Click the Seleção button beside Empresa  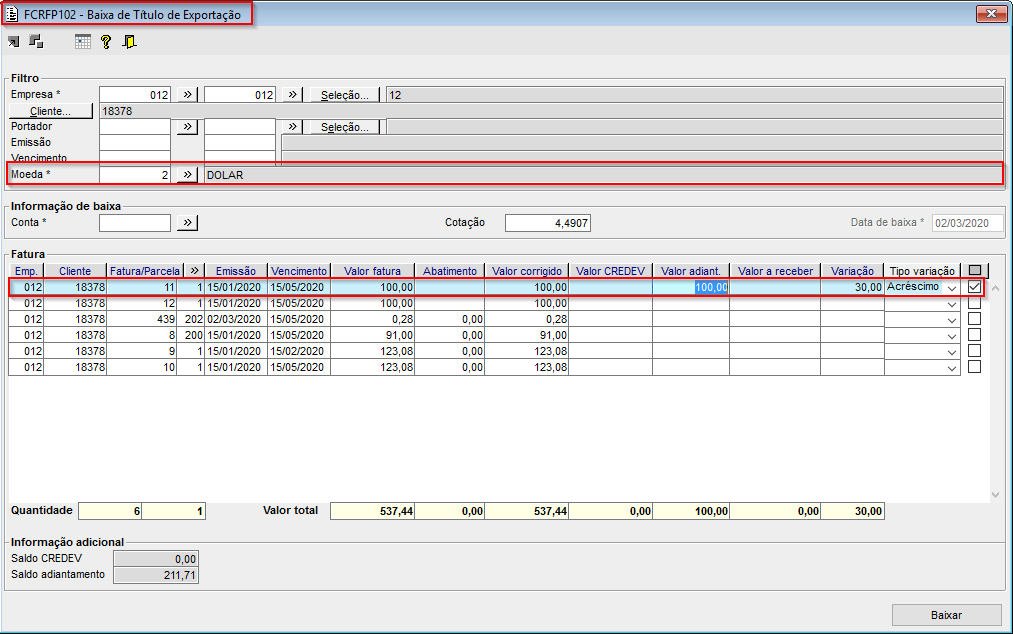(345, 95)
